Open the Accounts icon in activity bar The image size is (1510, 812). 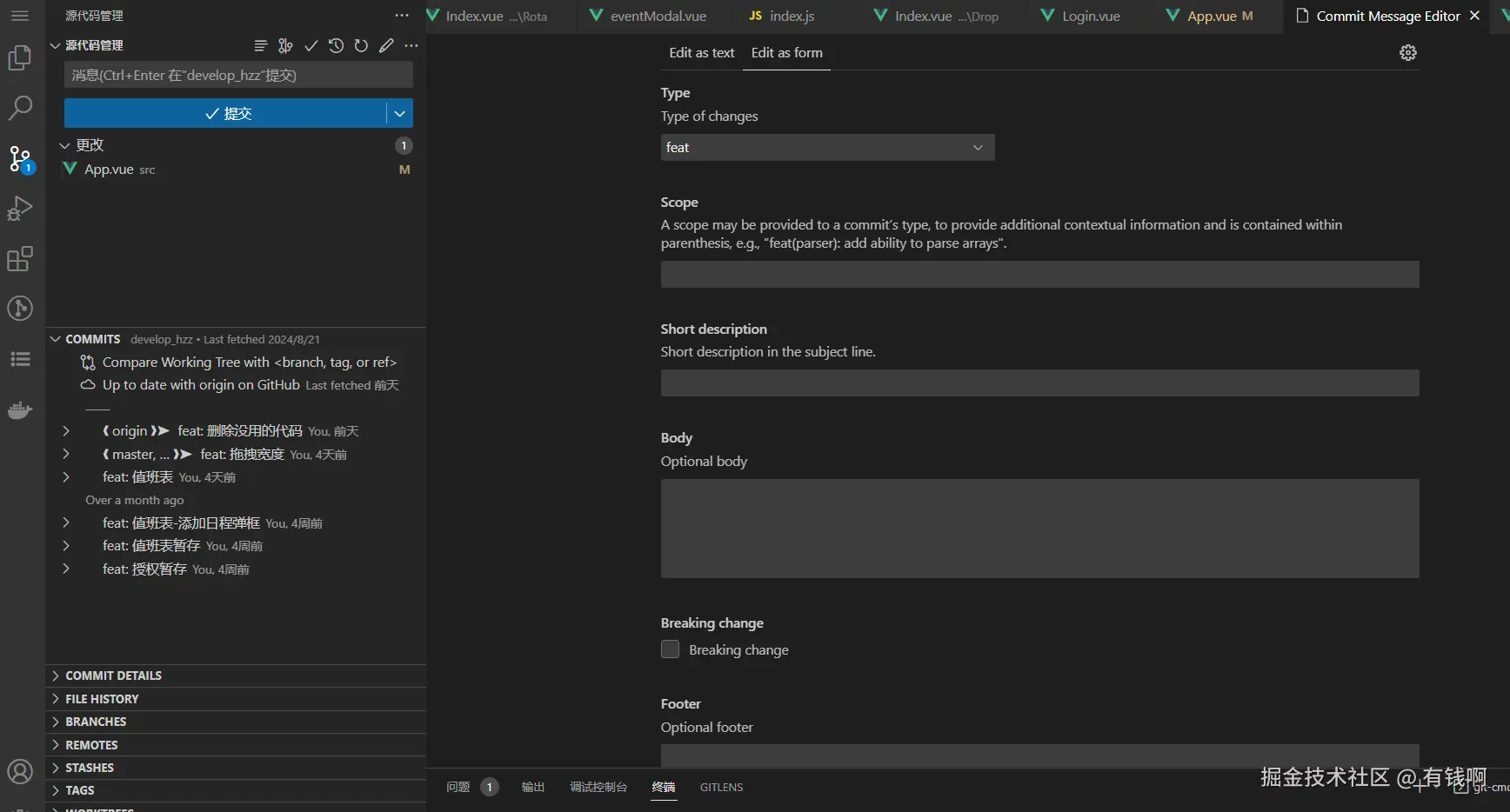pyautogui.click(x=20, y=772)
